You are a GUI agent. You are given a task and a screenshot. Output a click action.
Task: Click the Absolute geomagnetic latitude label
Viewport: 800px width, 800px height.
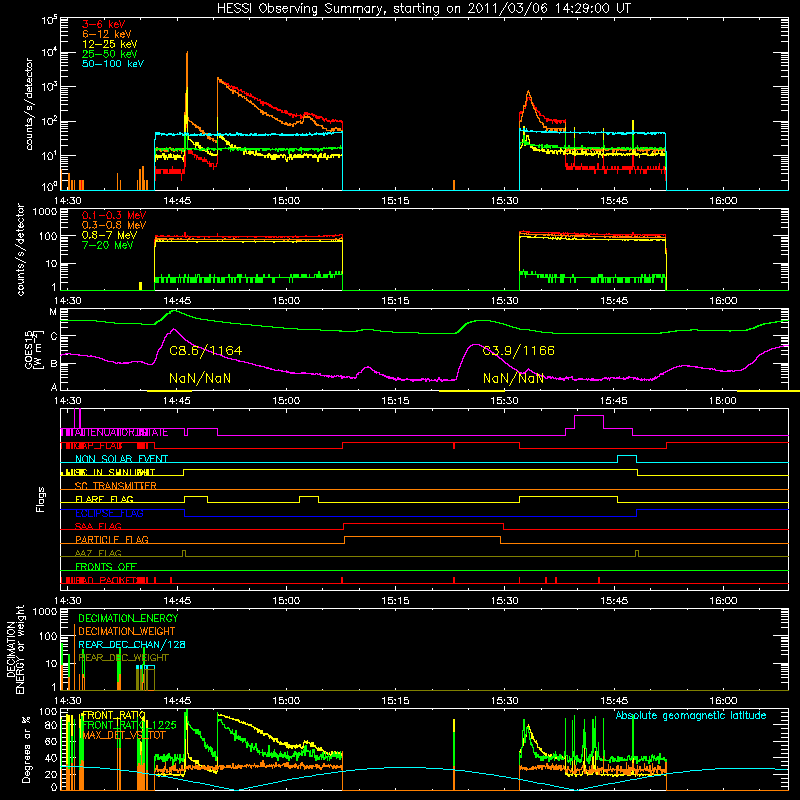click(691, 715)
